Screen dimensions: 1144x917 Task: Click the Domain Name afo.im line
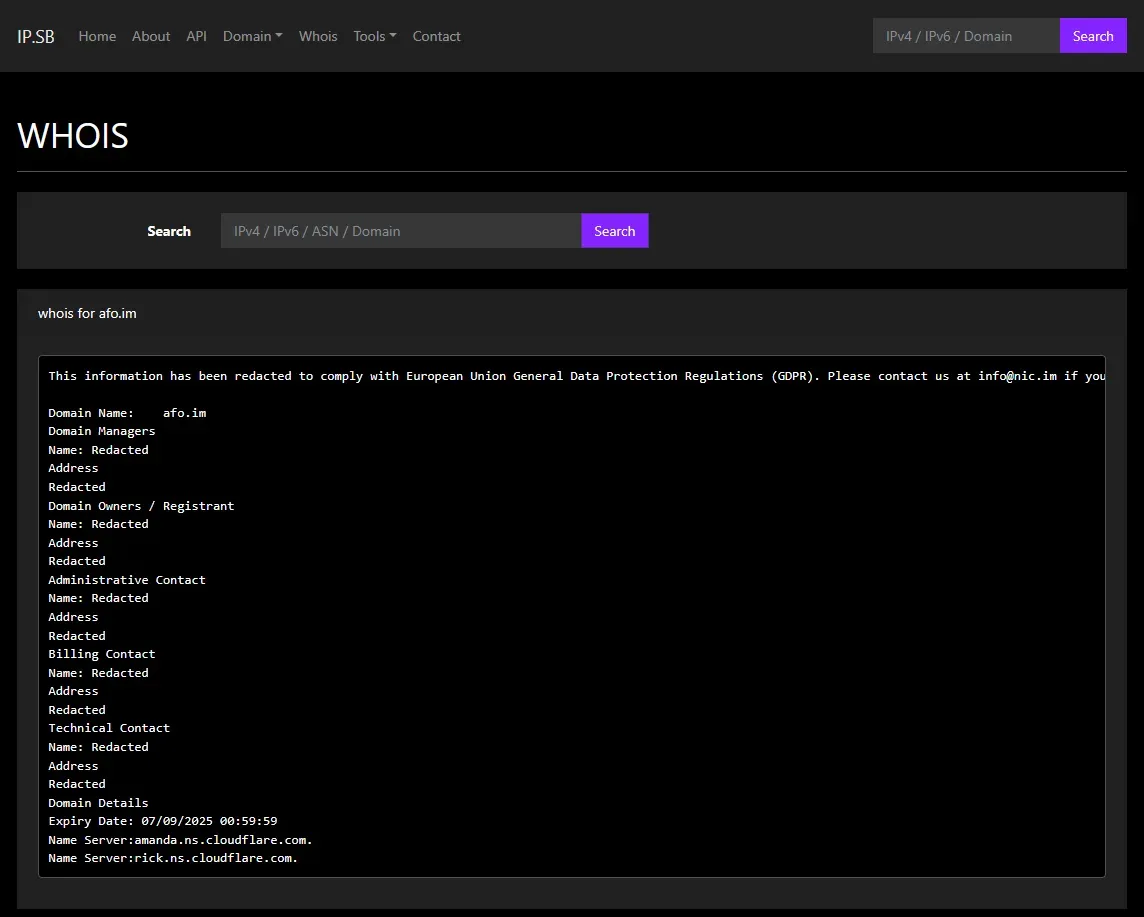127,413
